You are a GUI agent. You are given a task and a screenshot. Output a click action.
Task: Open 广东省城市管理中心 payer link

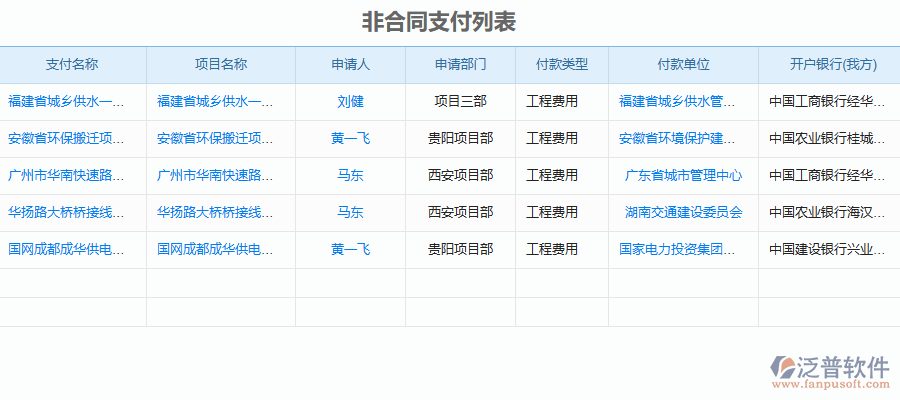pos(683,175)
